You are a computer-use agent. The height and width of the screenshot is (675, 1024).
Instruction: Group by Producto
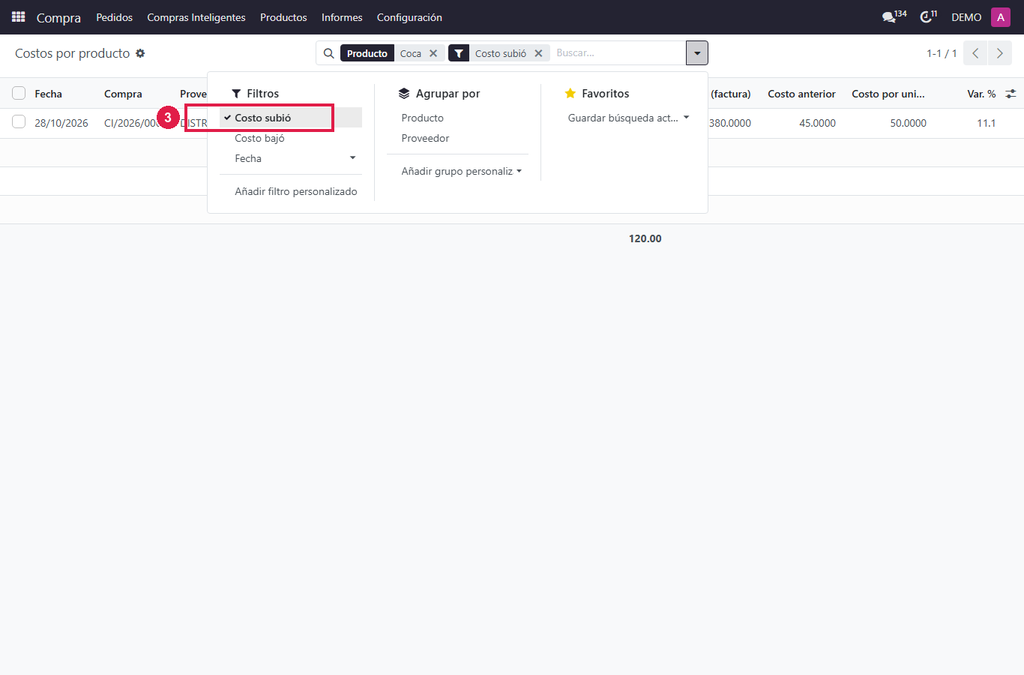(x=423, y=118)
